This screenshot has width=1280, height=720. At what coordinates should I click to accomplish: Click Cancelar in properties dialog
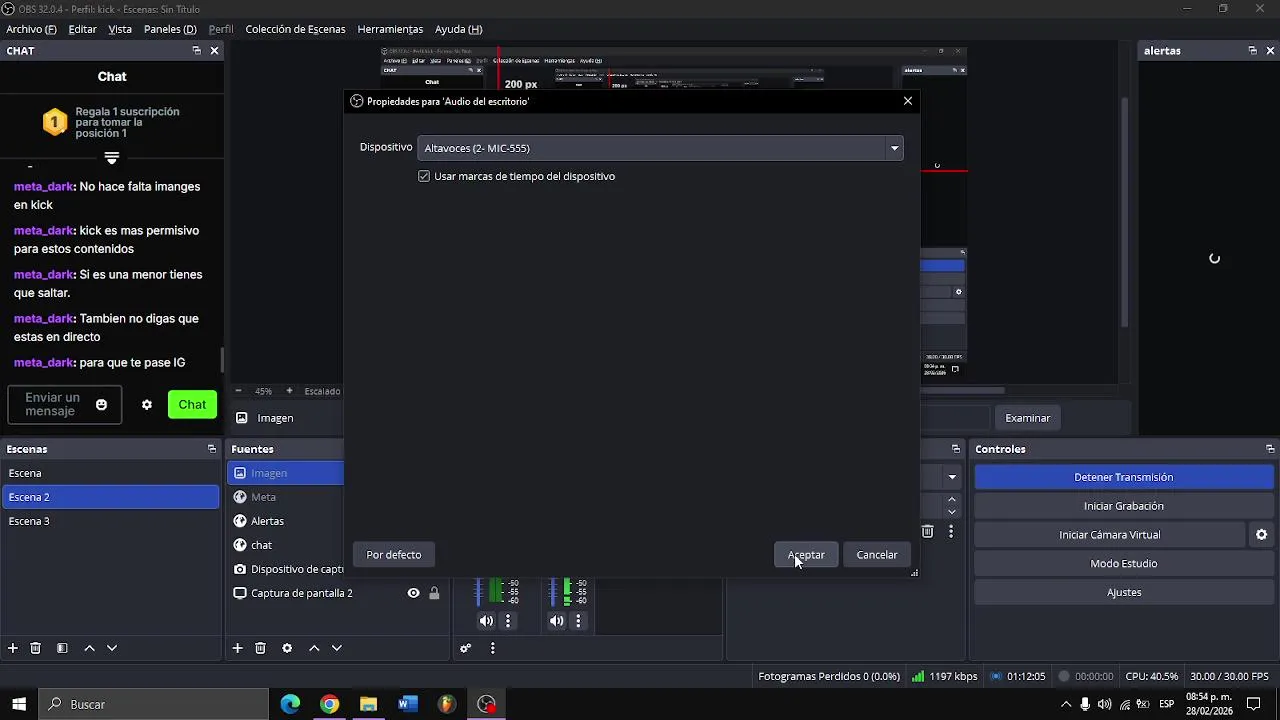[x=877, y=555]
